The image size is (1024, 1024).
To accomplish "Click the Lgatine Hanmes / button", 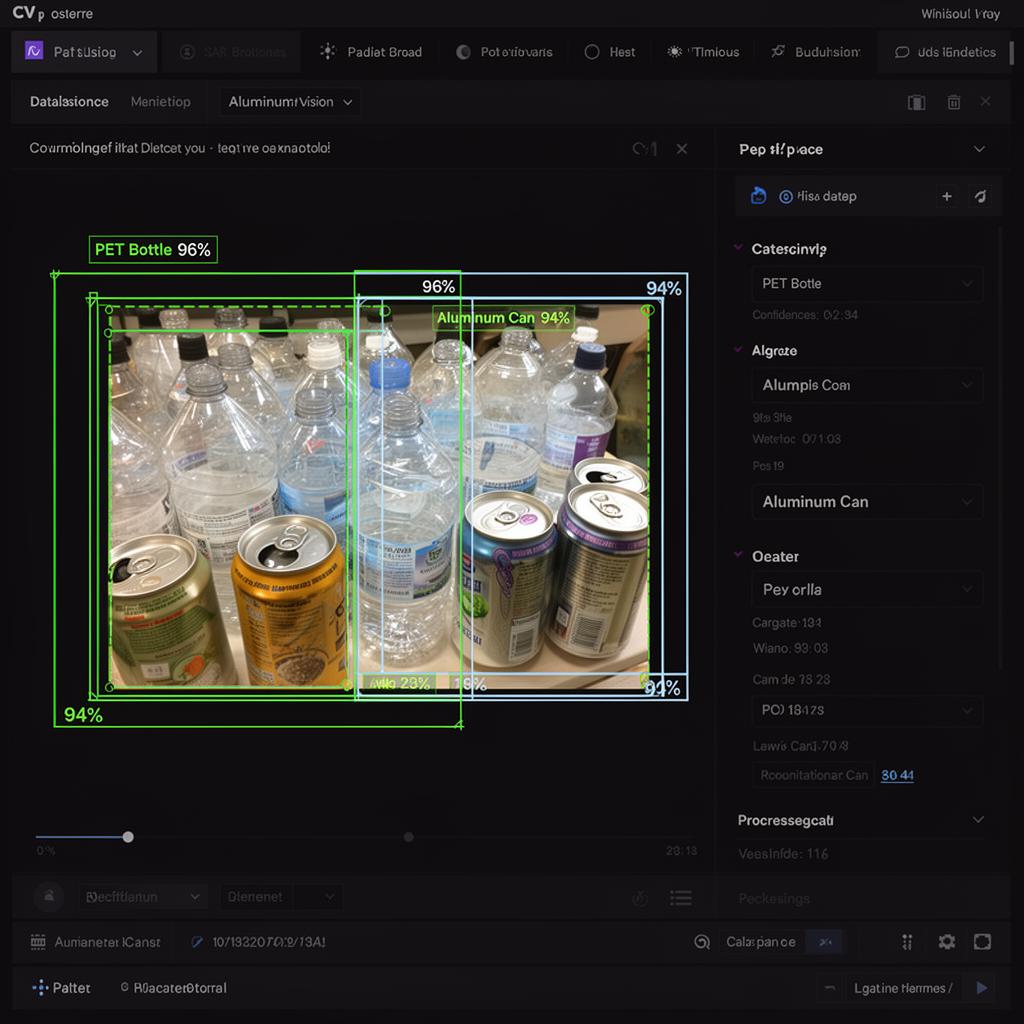I will click(903, 988).
